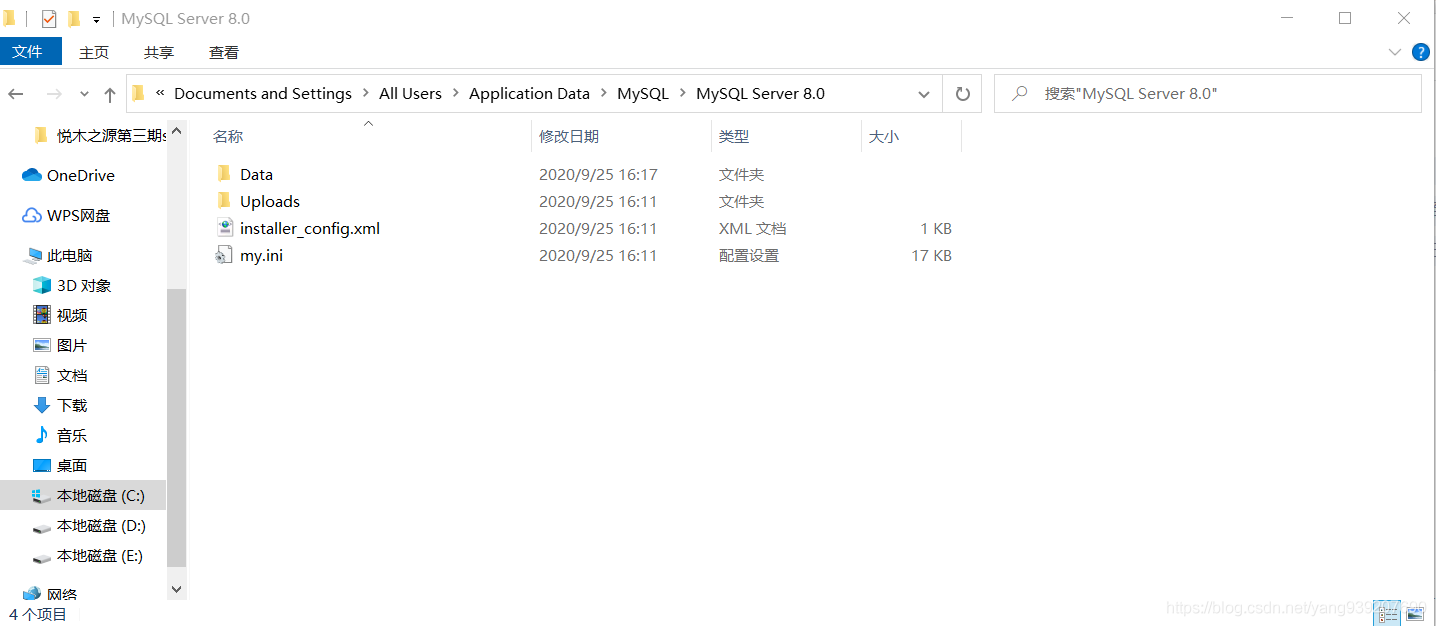The height and width of the screenshot is (626, 1436).
Task: Select the my.ini file icon
Action: [x=224, y=255]
